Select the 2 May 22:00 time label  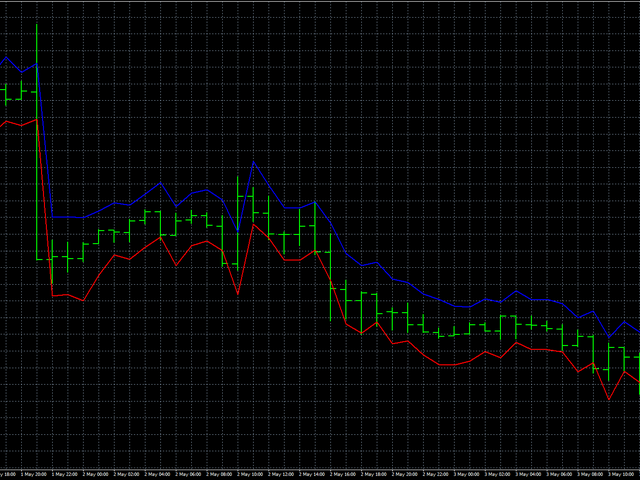pos(438,473)
